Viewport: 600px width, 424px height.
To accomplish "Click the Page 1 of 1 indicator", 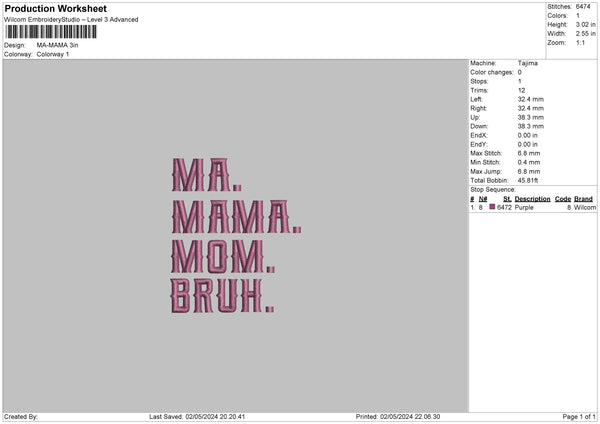I will (x=579, y=417).
